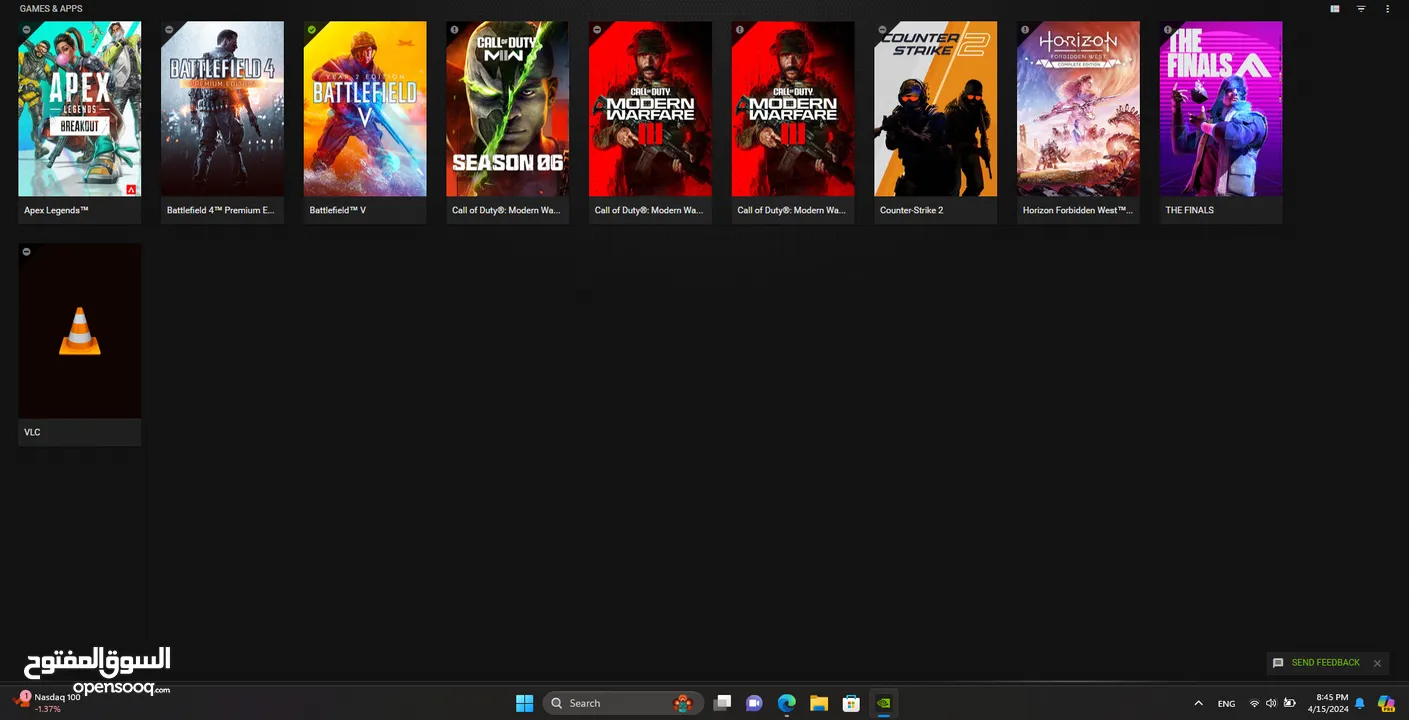Screen dimensions: 1409x720
Task: Click status badge on VLC tile
Action: click(26, 252)
